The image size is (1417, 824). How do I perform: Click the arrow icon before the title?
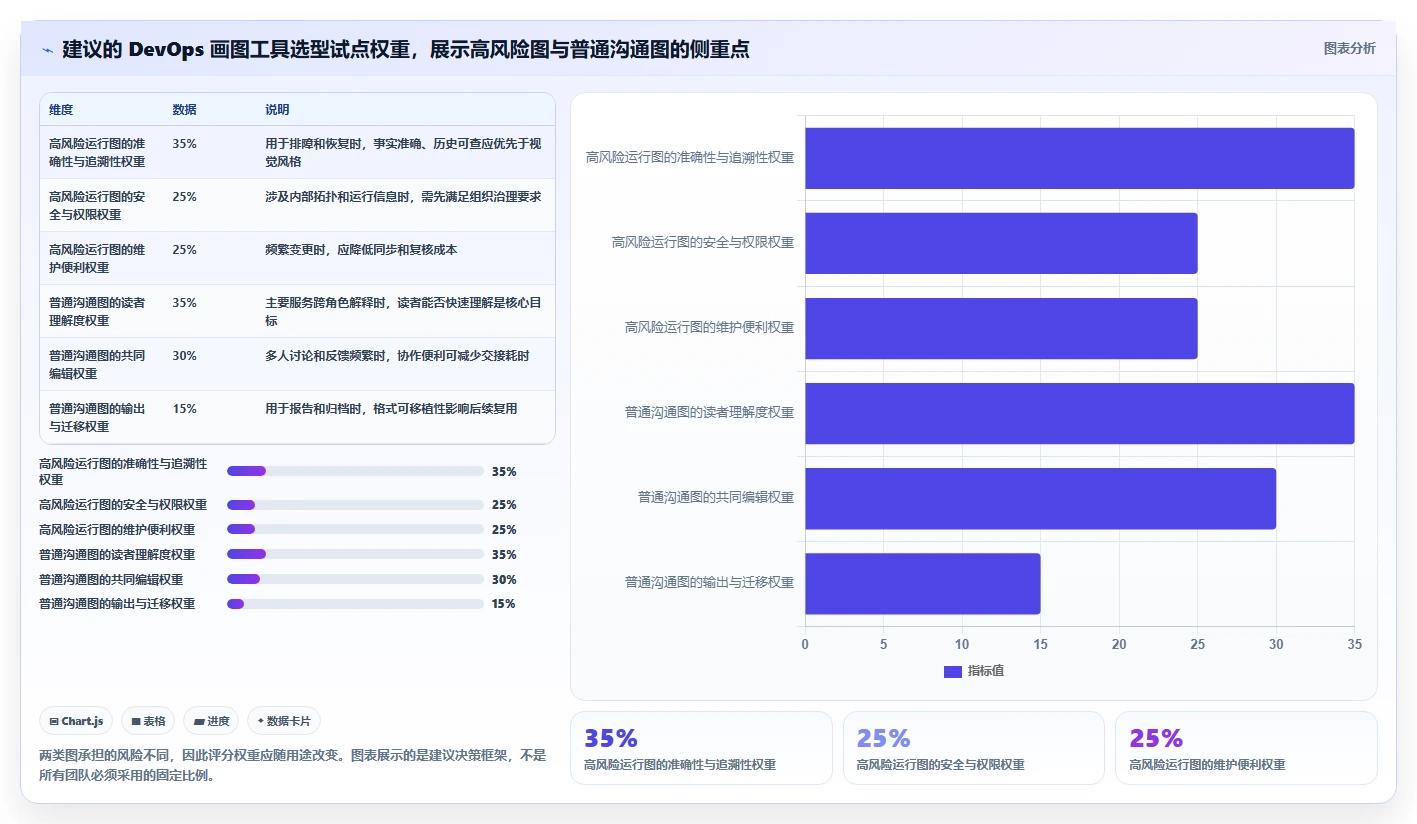click(47, 49)
